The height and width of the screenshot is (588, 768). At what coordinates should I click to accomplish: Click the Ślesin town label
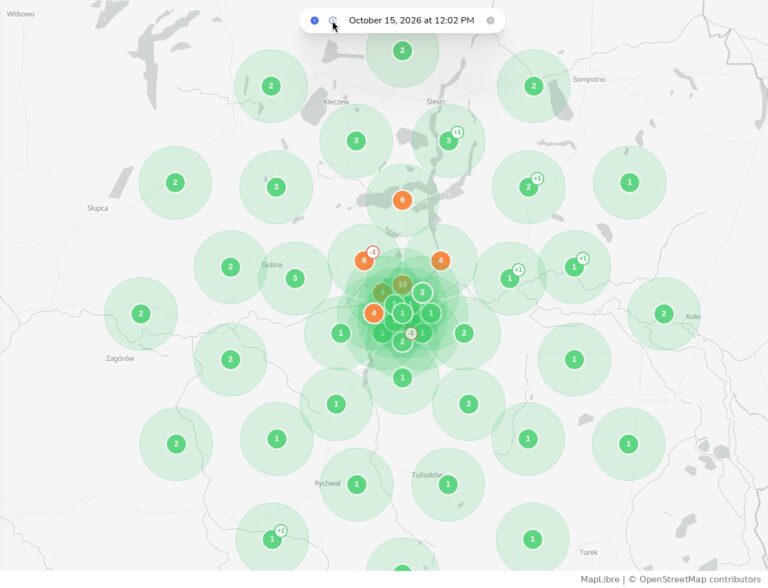(435, 101)
